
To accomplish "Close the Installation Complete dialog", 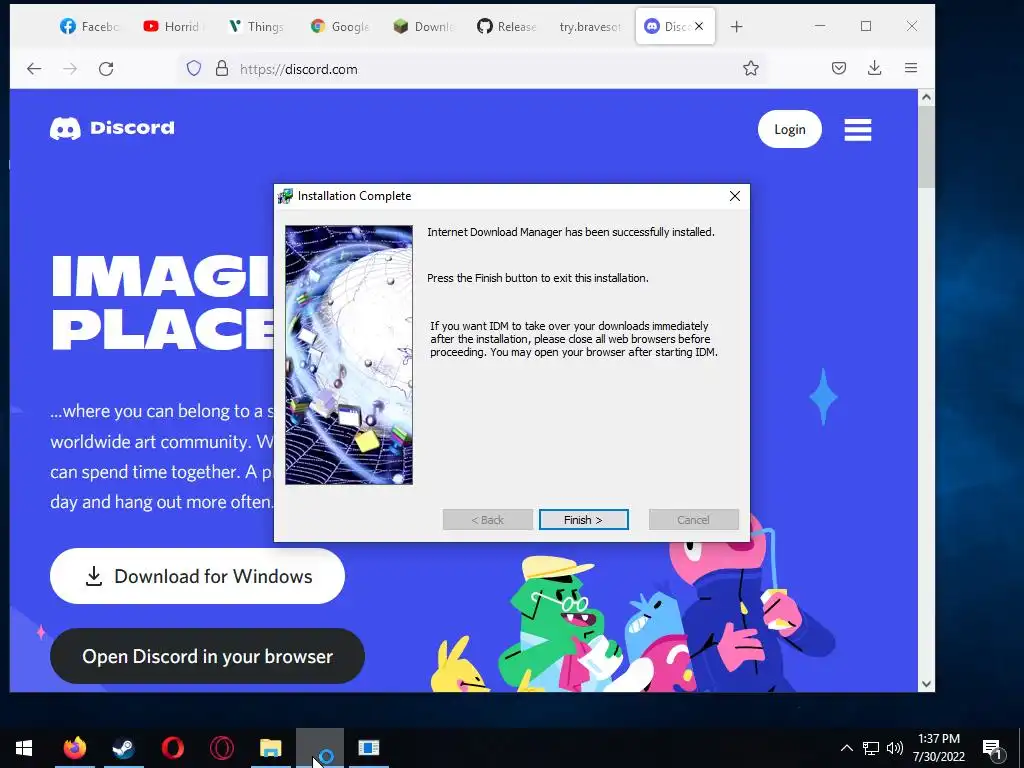I will [x=735, y=196].
